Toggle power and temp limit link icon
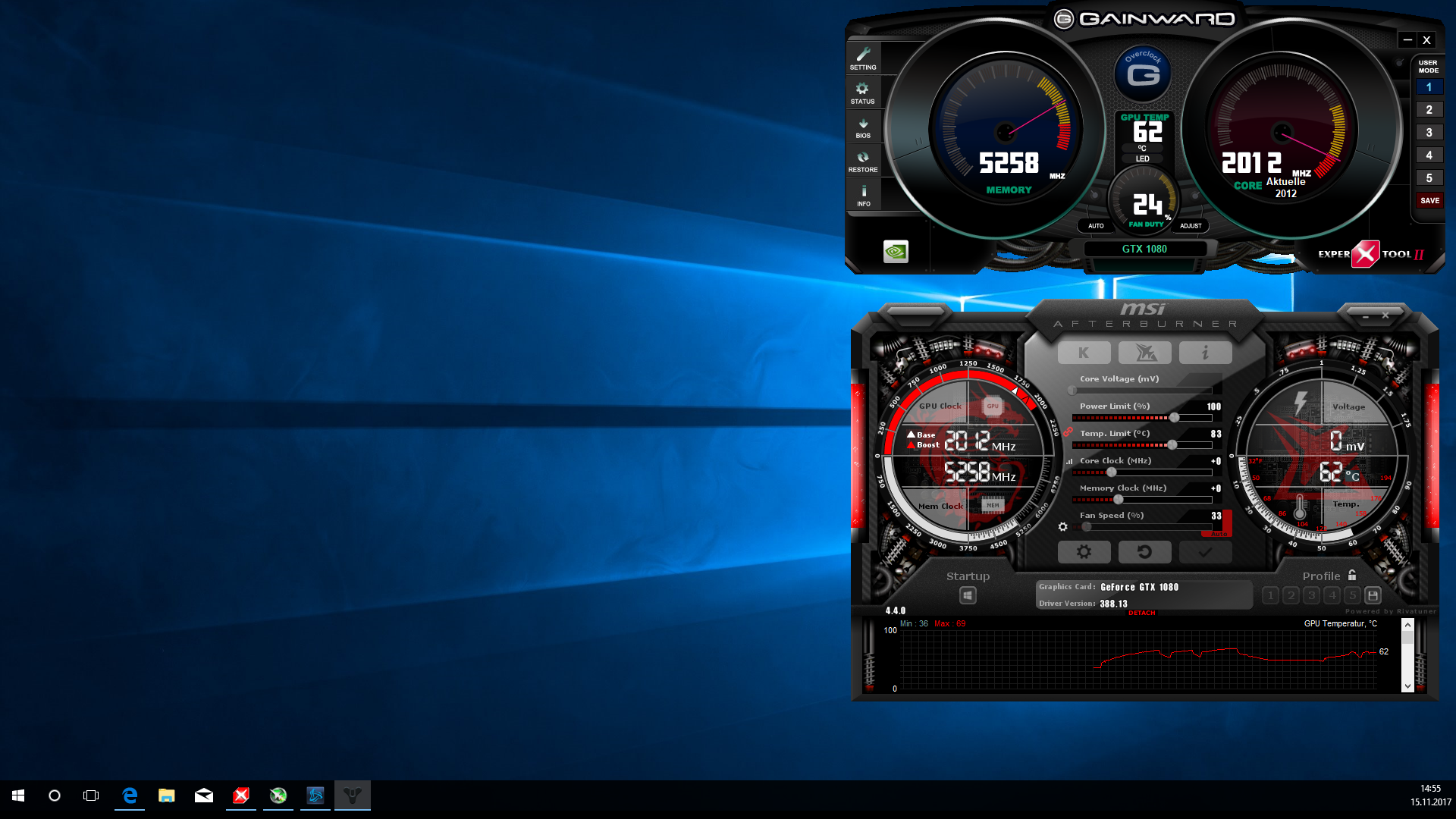1456x819 pixels. coord(1068,431)
